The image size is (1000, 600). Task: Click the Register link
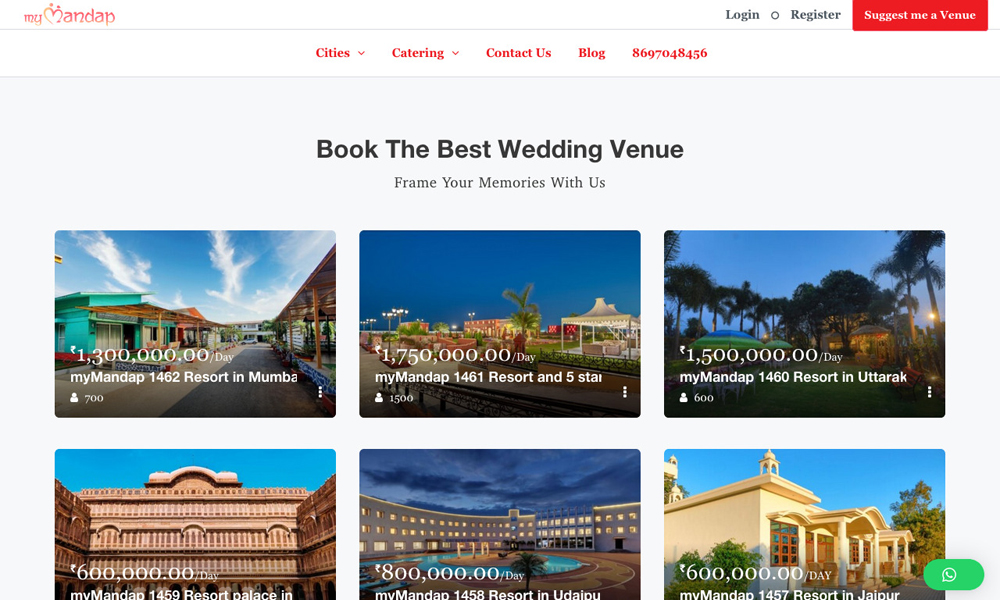816,15
